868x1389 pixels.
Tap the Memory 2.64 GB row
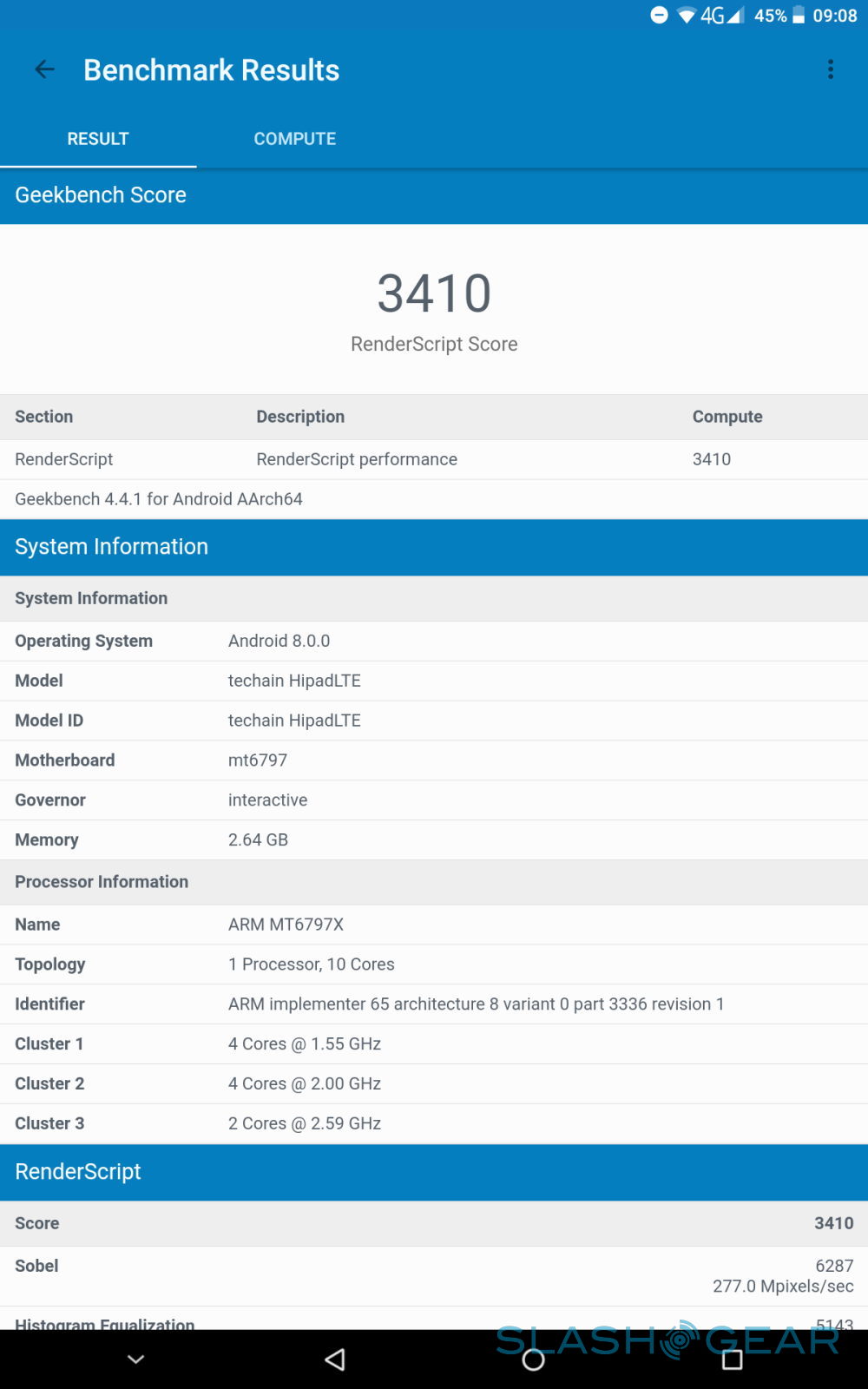click(x=434, y=839)
